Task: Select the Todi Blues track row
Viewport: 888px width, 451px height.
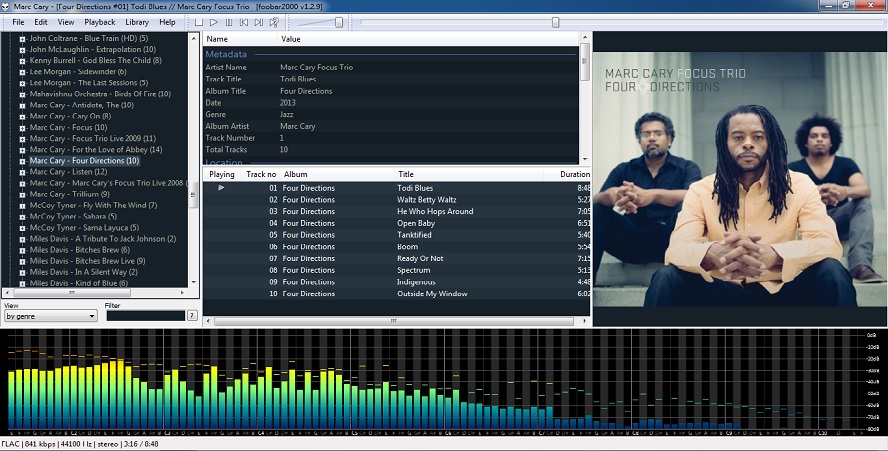Action: [396, 188]
